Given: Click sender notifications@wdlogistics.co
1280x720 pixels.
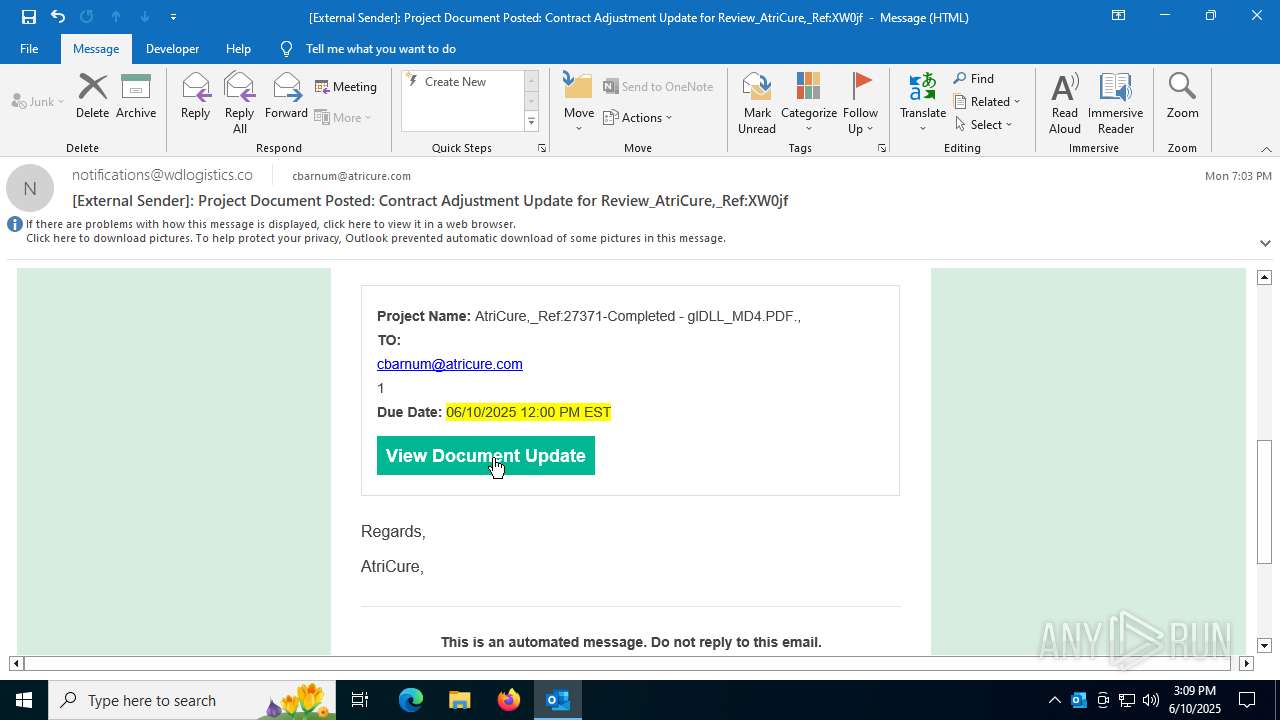Looking at the screenshot, I should tap(162, 175).
